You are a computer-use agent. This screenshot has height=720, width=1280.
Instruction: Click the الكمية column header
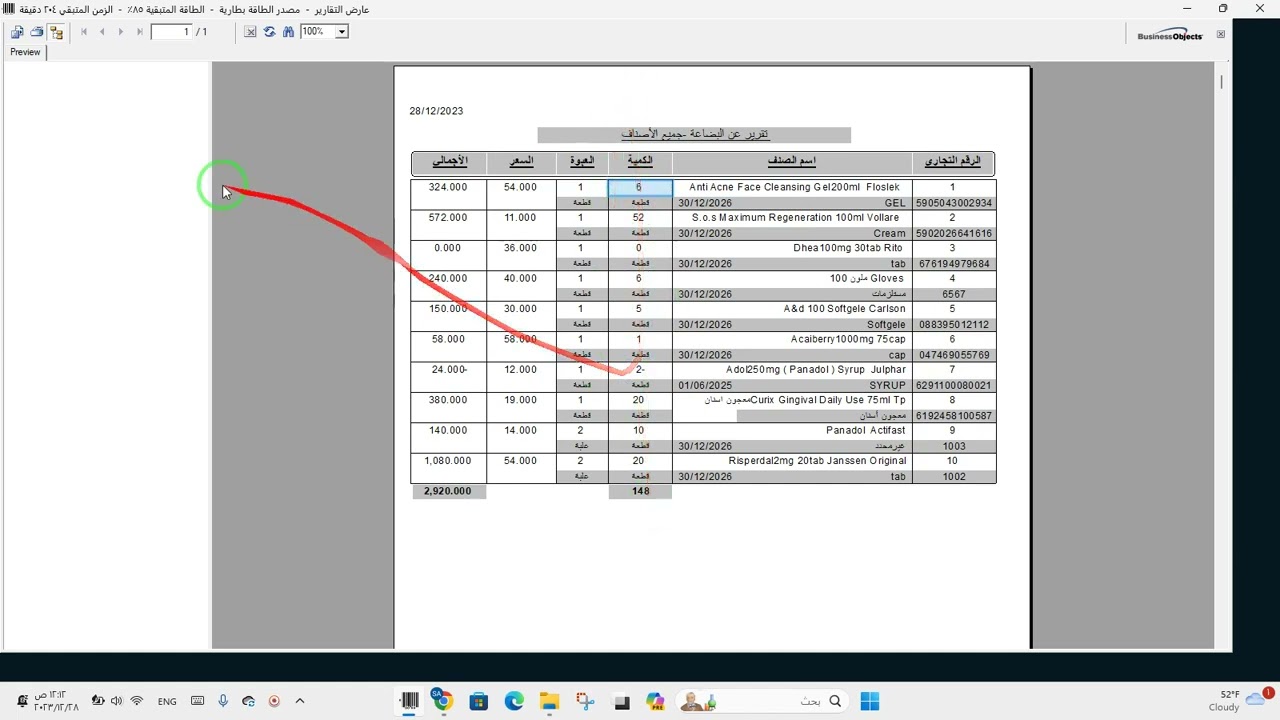coord(640,161)
